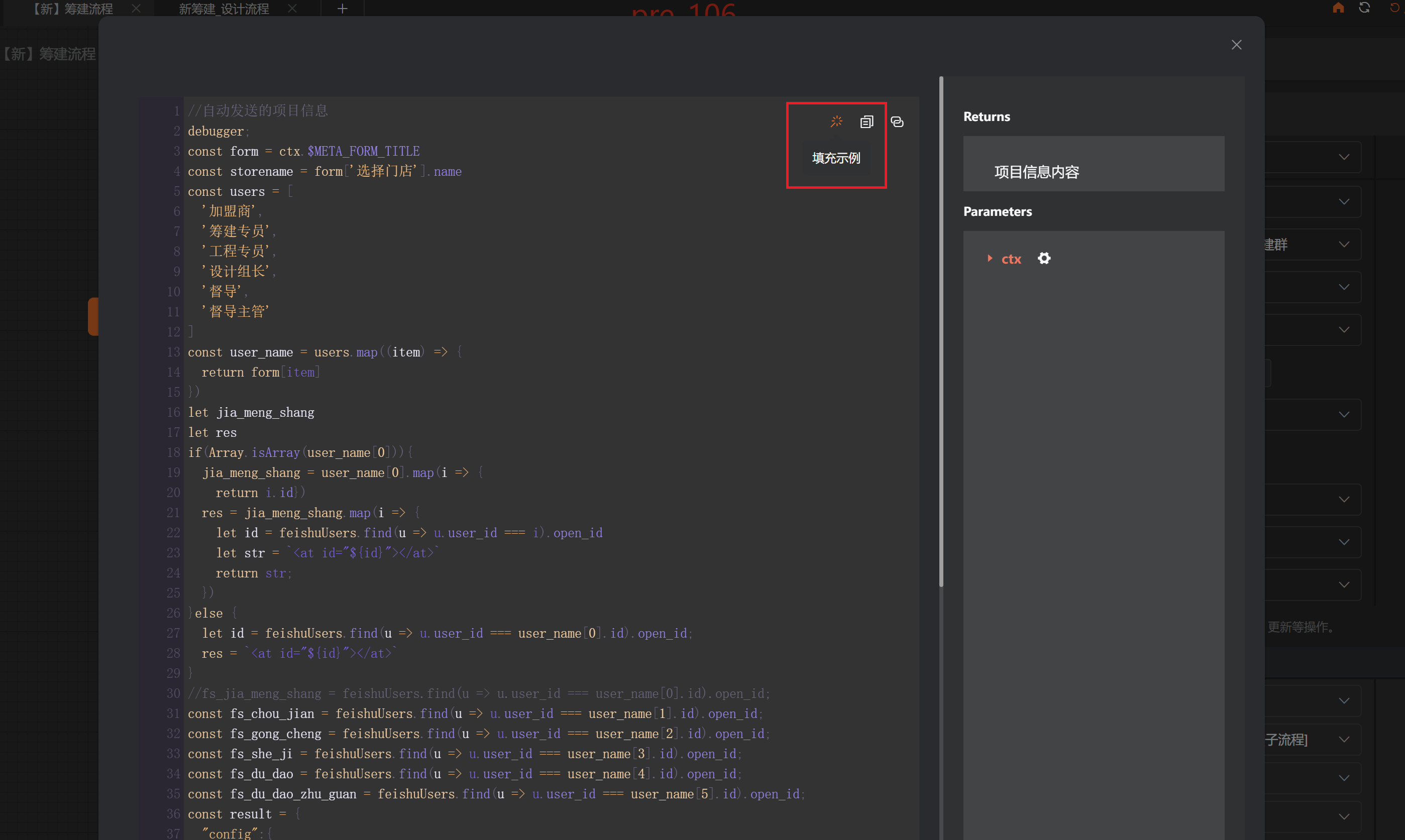The width and height of the screenshot is (1405, 840).
Task: Open ctx parameter gear settings
Action: [x=1044, y=259]
